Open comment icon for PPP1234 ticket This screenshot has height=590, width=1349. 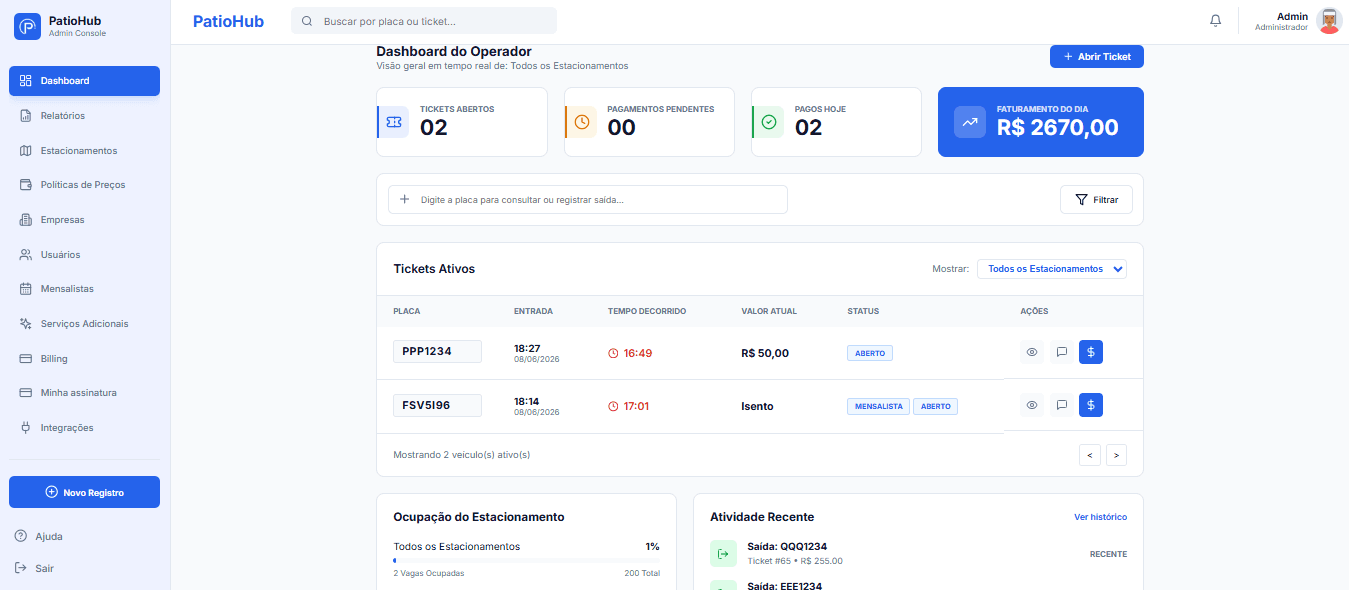coord(1062,352)
